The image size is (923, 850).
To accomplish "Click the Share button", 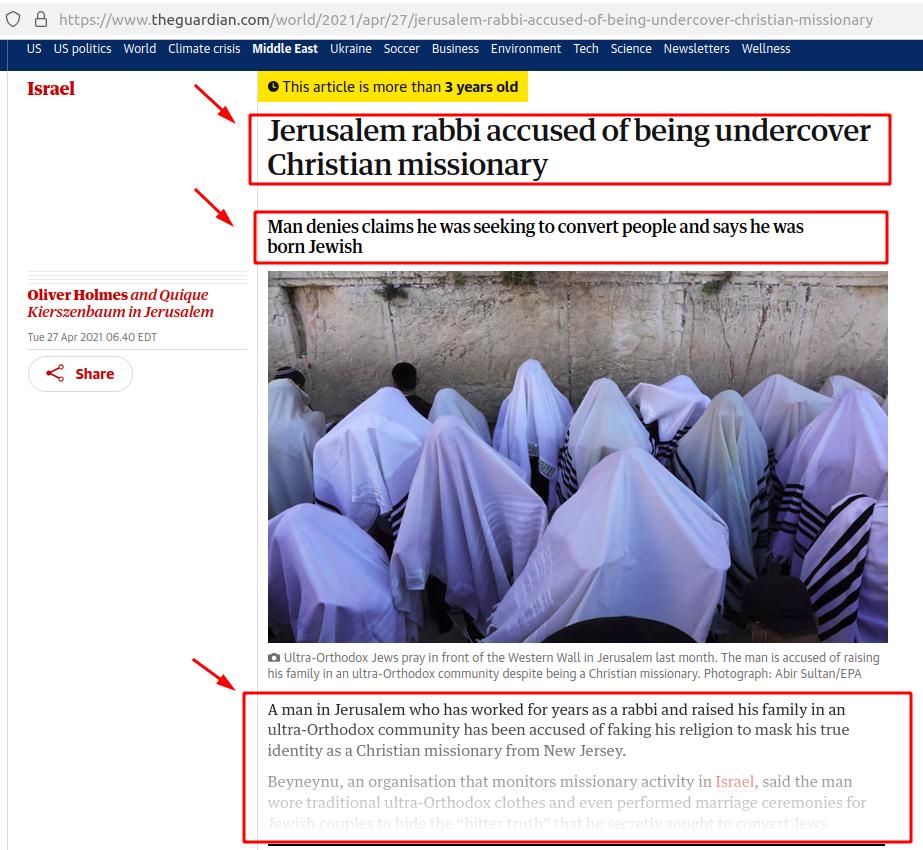I will pyautogui.click(x=80, y=374).
